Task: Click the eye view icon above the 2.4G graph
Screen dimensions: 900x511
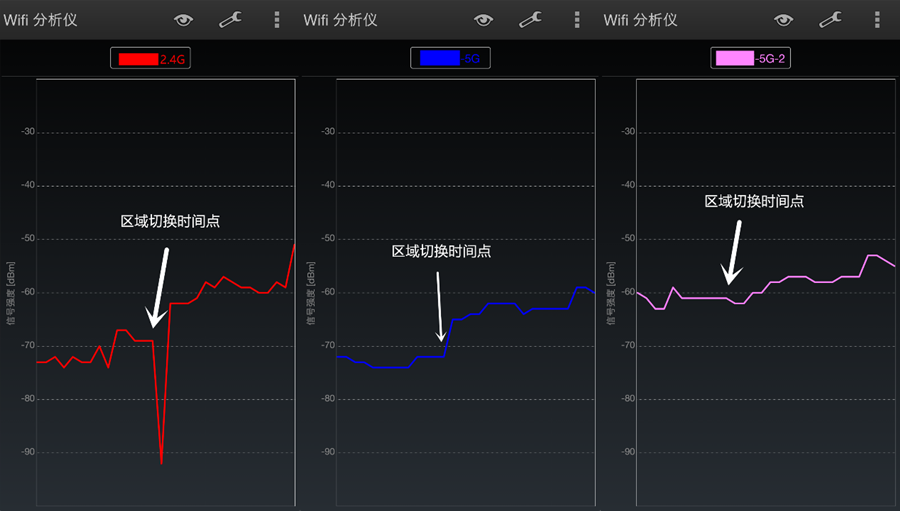Action: (x=183, y=20)
